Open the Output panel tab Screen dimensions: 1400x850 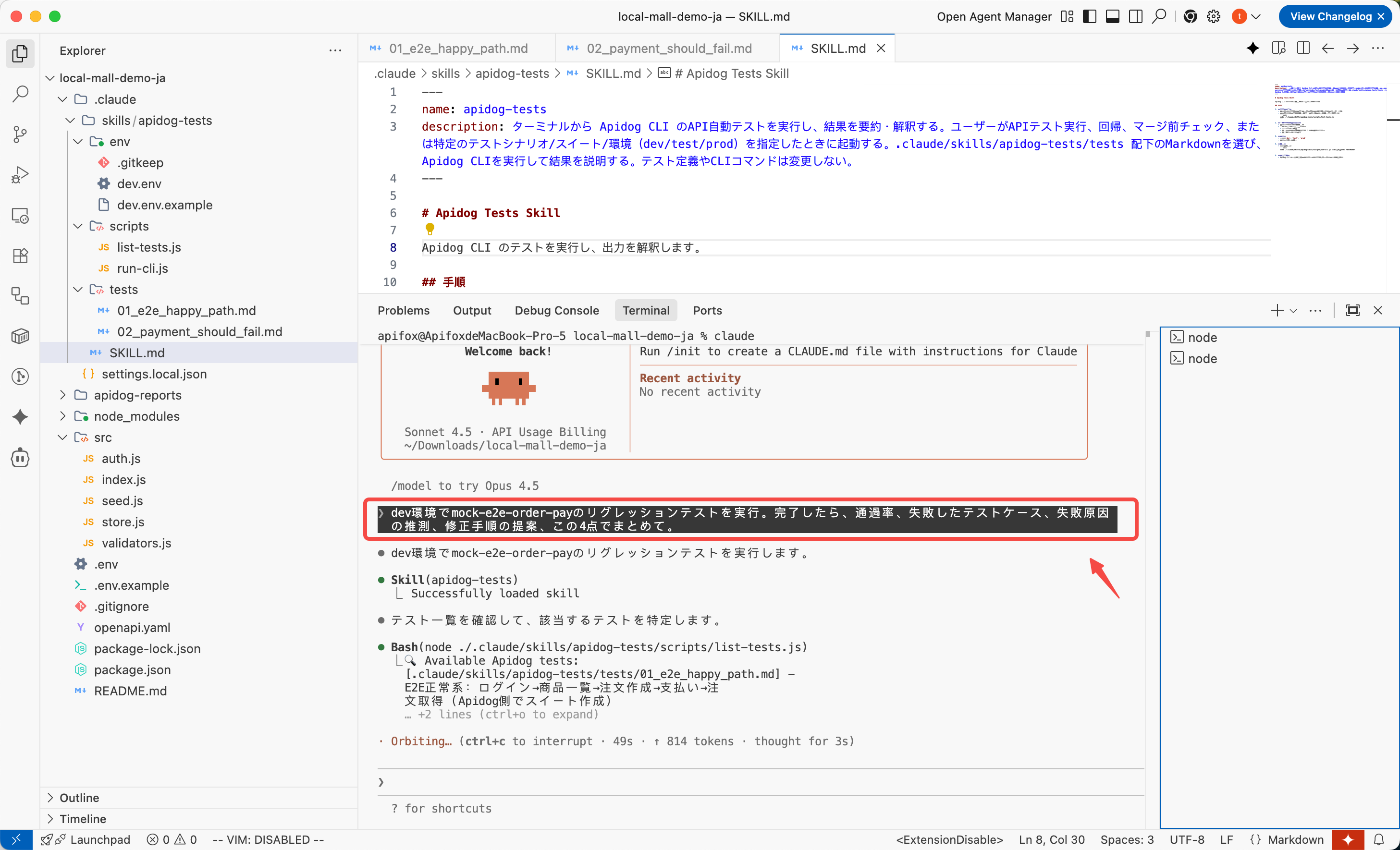tap(472, 310)
